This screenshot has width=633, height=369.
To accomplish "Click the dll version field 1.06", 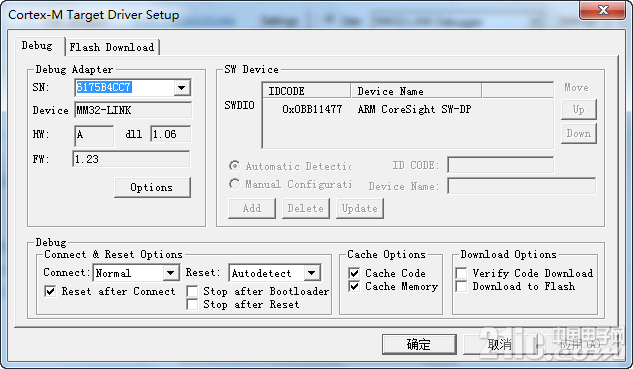I will (x=171, y=134).
